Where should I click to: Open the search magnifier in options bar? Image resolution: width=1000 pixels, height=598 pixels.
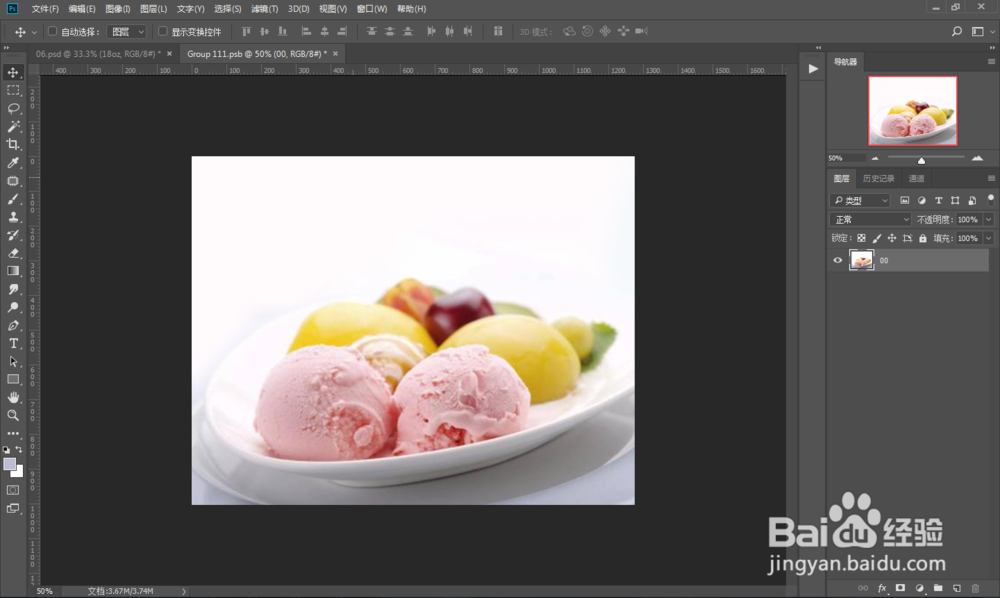(x=956, y=31)
